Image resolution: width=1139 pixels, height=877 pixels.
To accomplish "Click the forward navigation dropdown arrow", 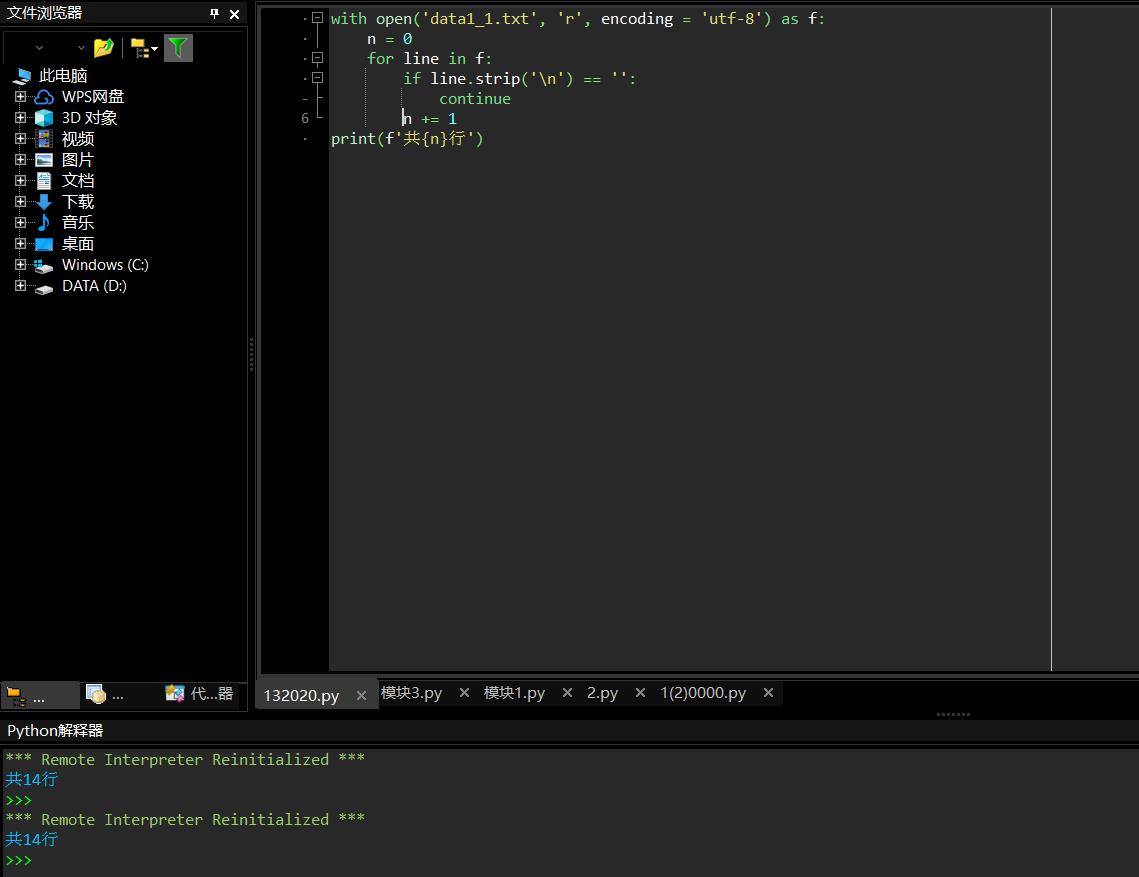I will 81,48.
